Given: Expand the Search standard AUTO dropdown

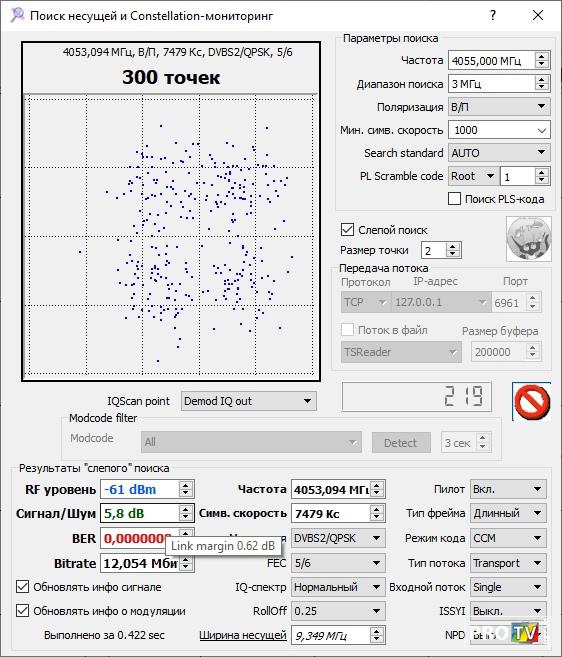Looking at the screenshot, I should [499, 153].
